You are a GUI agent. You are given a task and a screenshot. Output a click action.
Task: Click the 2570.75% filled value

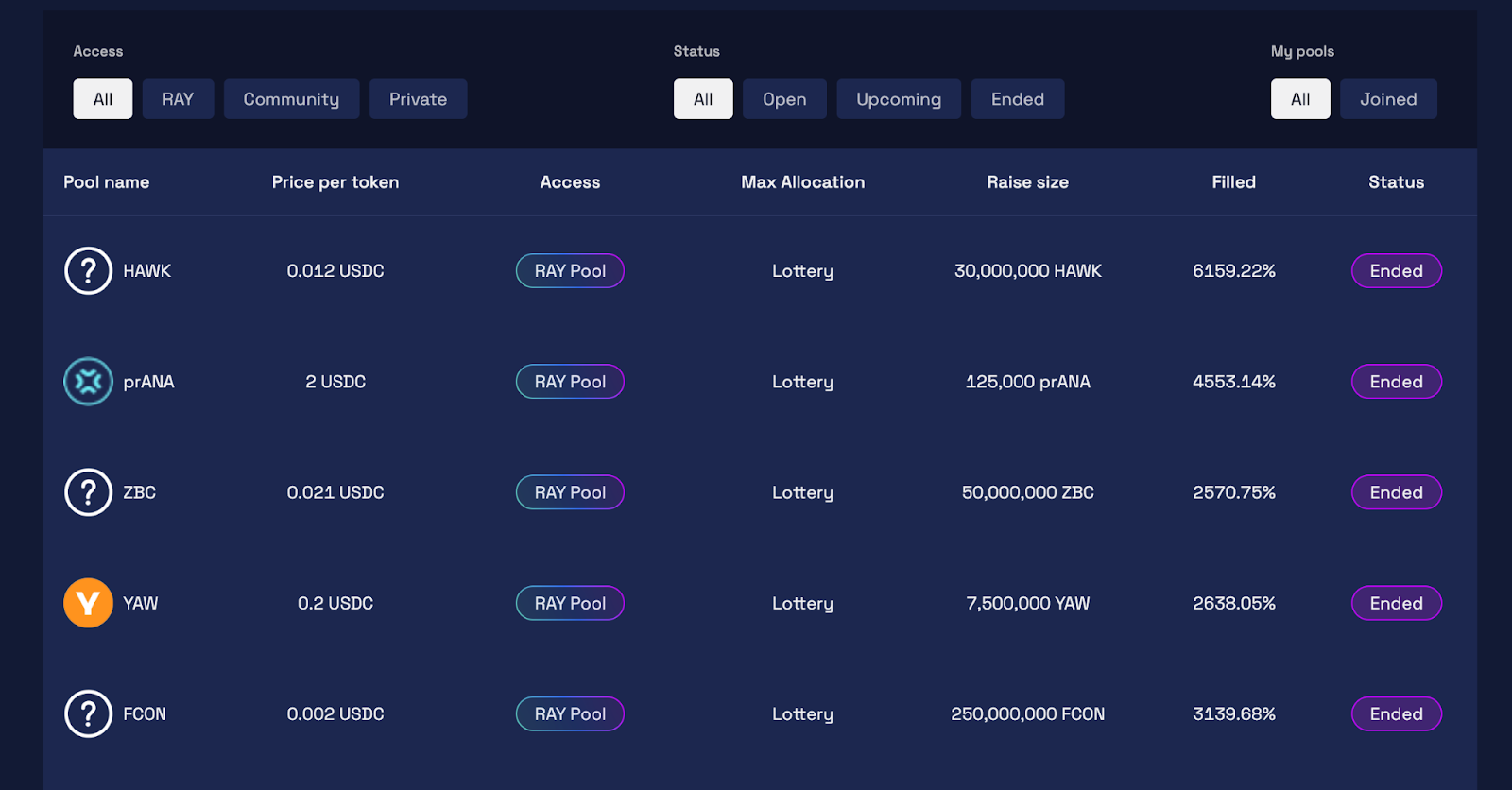pyautogui.click(x=1234, y=492)
